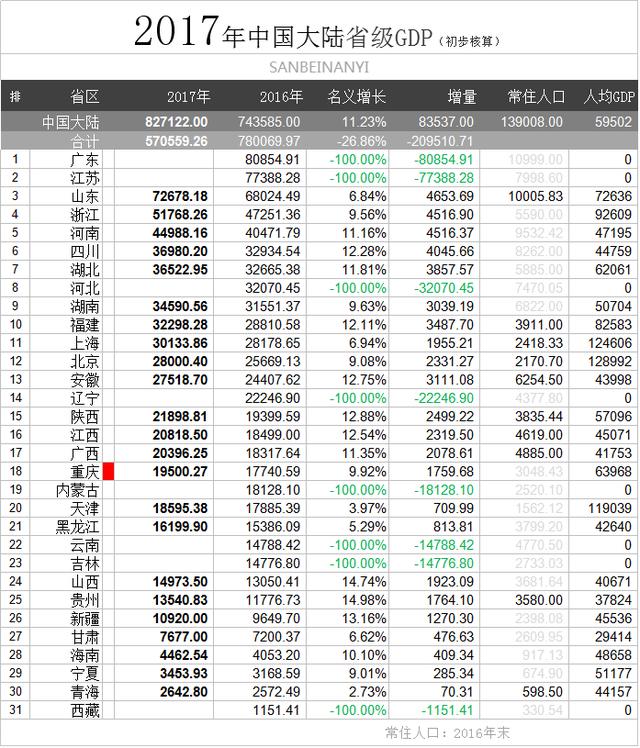
Task: Select the 山东 province cell
Action: 84,196
